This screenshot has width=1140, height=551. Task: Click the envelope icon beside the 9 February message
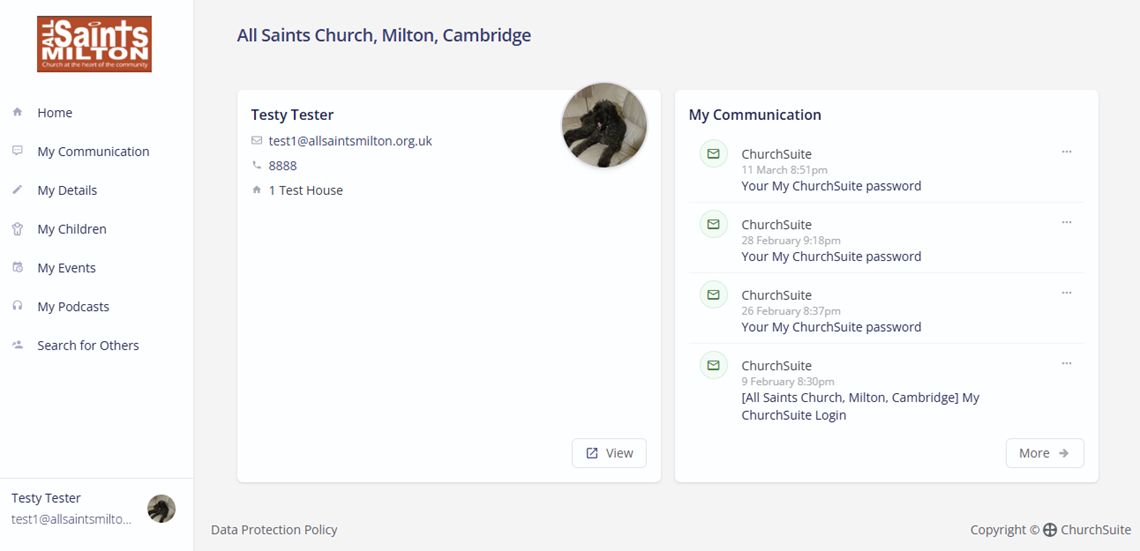pos(713,365)
